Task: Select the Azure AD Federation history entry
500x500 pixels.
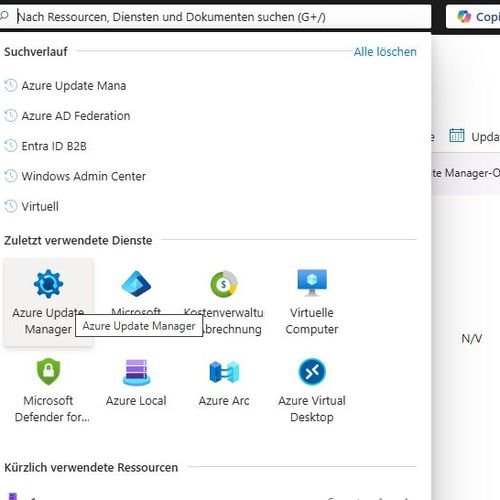Action: pos(76,116)
